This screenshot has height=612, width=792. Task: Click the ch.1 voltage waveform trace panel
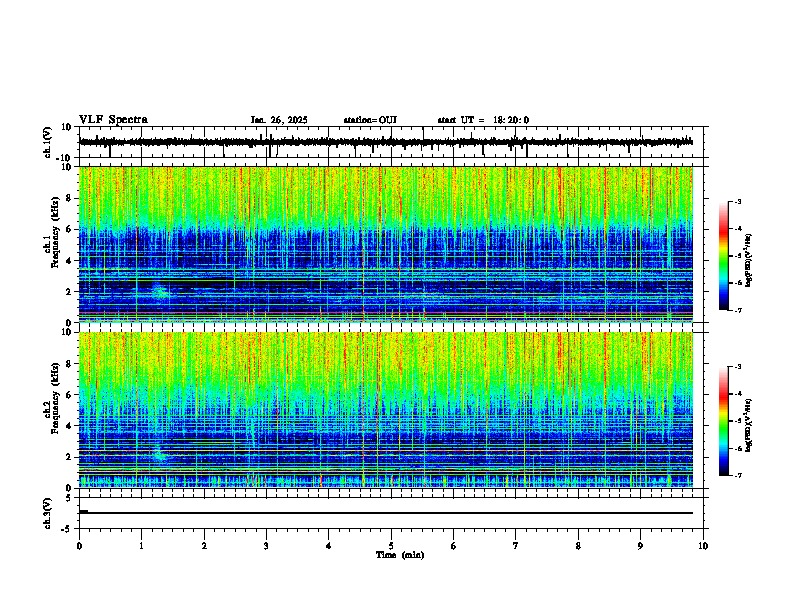pos(391,142)
